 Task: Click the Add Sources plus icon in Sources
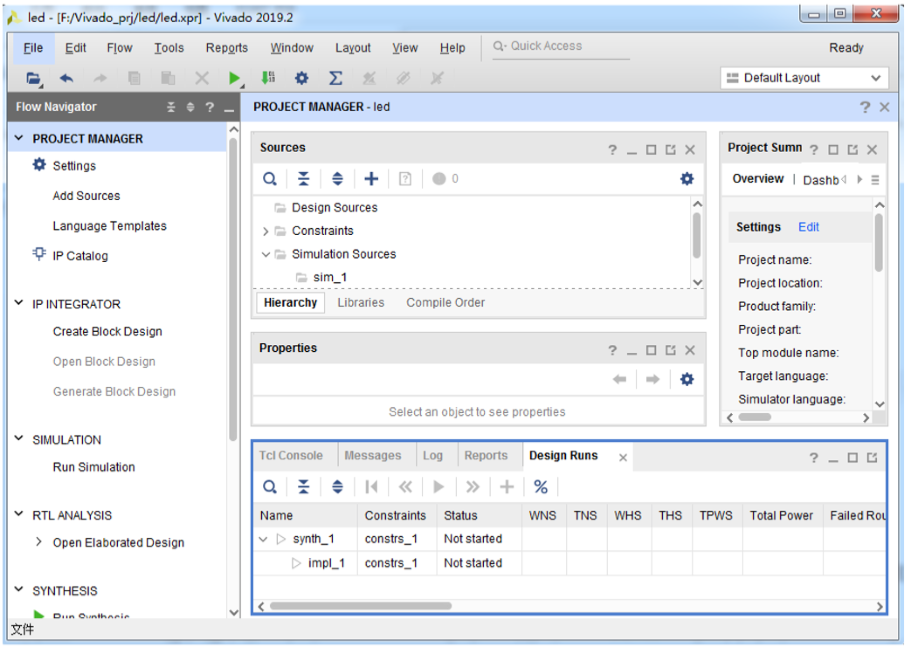[x=371, y=179]
